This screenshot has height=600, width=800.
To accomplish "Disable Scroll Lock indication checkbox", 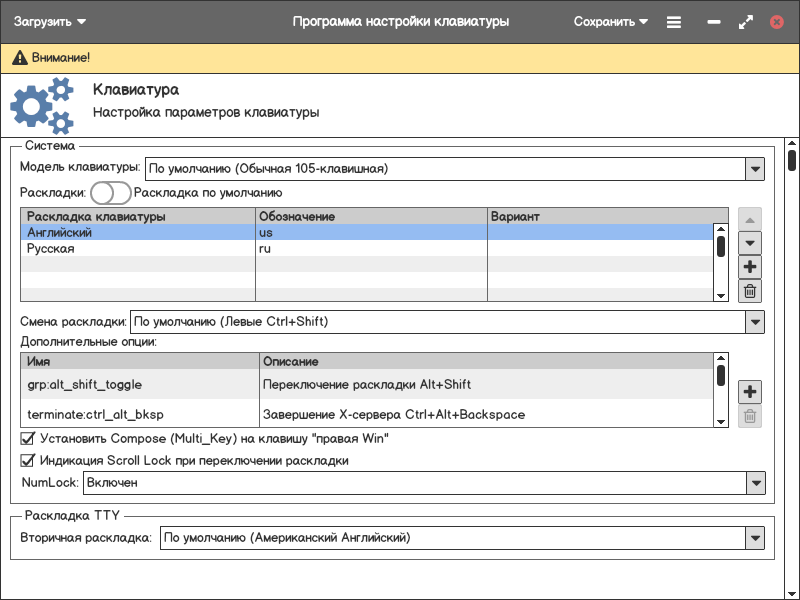I will 28,461.
